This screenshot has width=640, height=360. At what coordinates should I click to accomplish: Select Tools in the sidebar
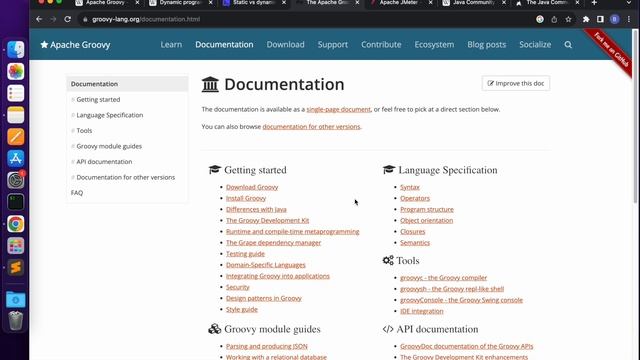[84, 131]
